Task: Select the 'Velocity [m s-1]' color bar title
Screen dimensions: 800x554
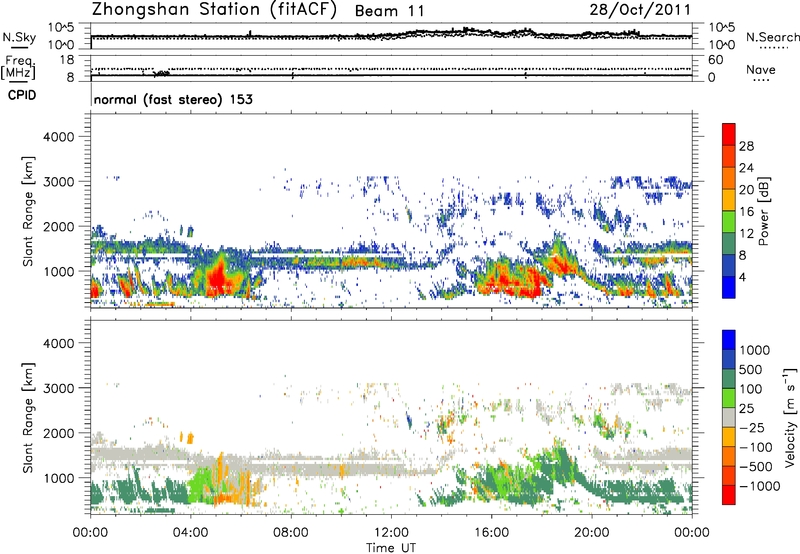Action: click(x=790, y=417)
